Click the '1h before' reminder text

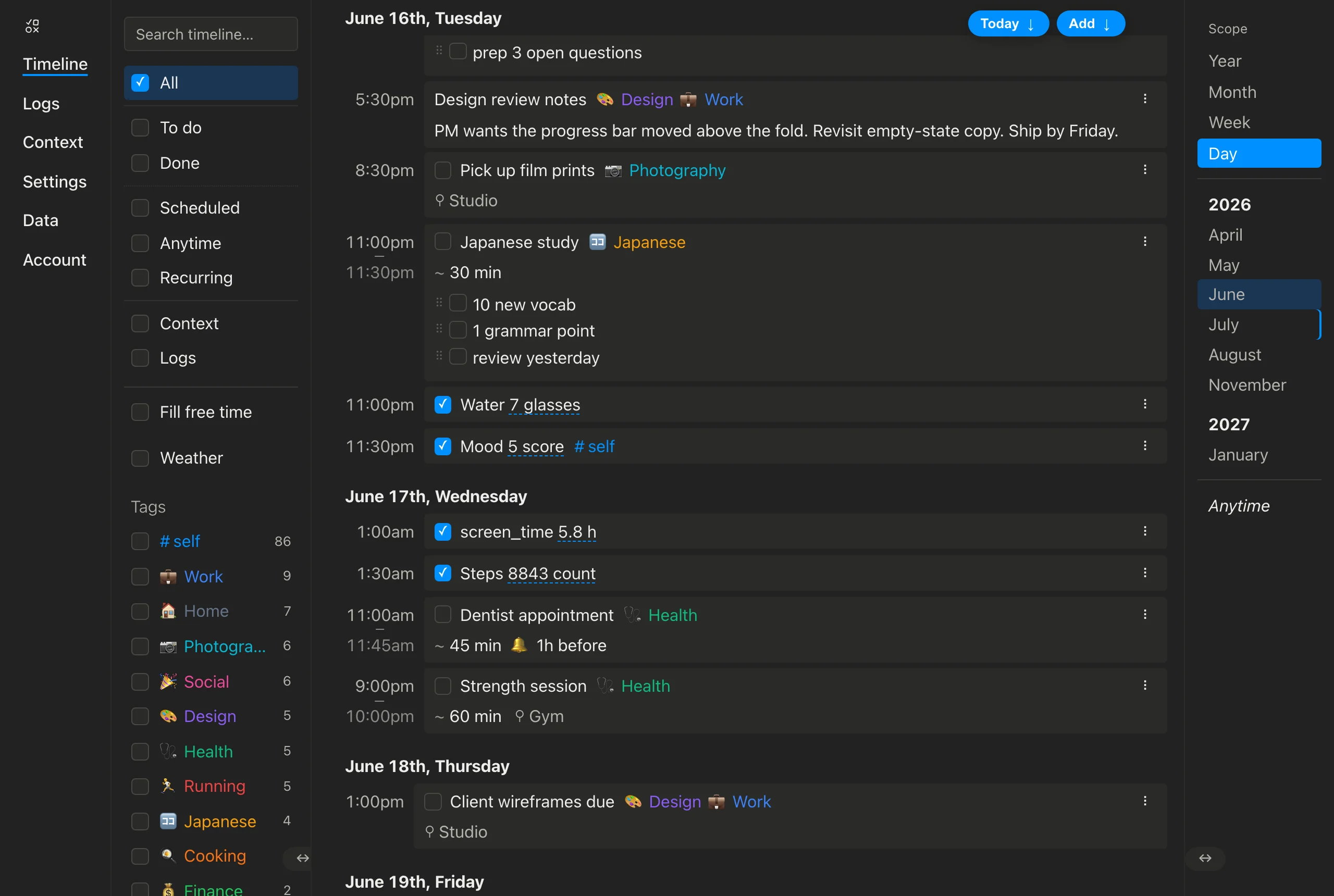point(572,646)
